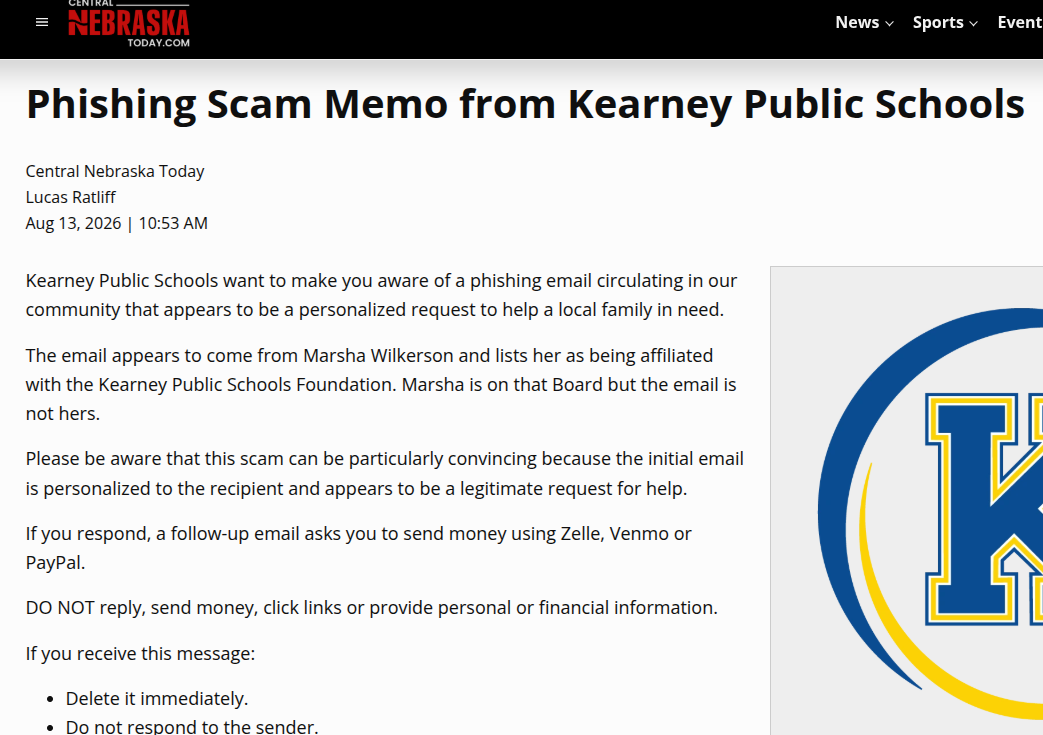
Task: Click the Central Nebraska Today logo
Action: pos(129,24)
